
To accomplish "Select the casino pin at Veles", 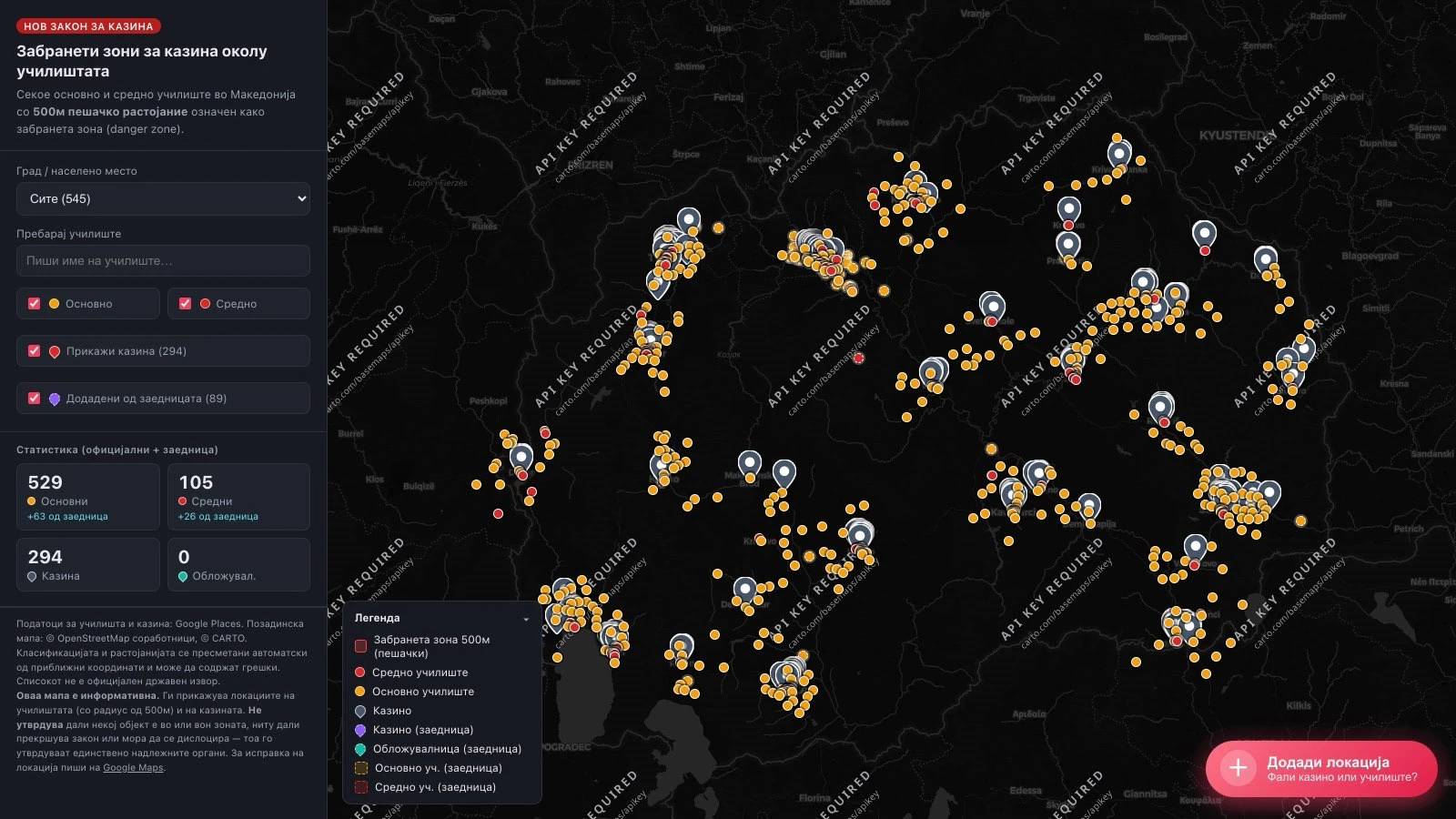I will (x=933, y=372).
